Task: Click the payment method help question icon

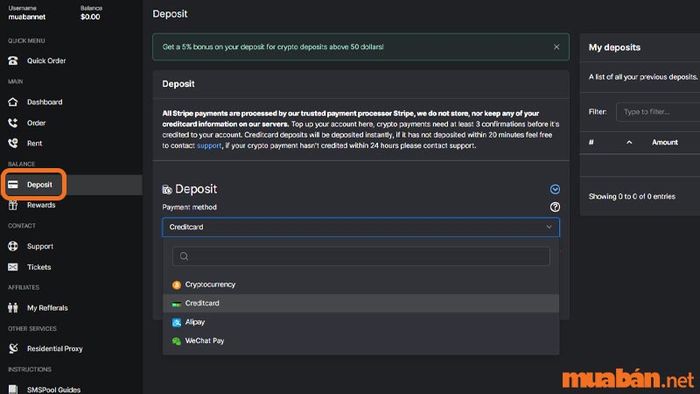Action: pyautogui.click(x=555, y=207)
